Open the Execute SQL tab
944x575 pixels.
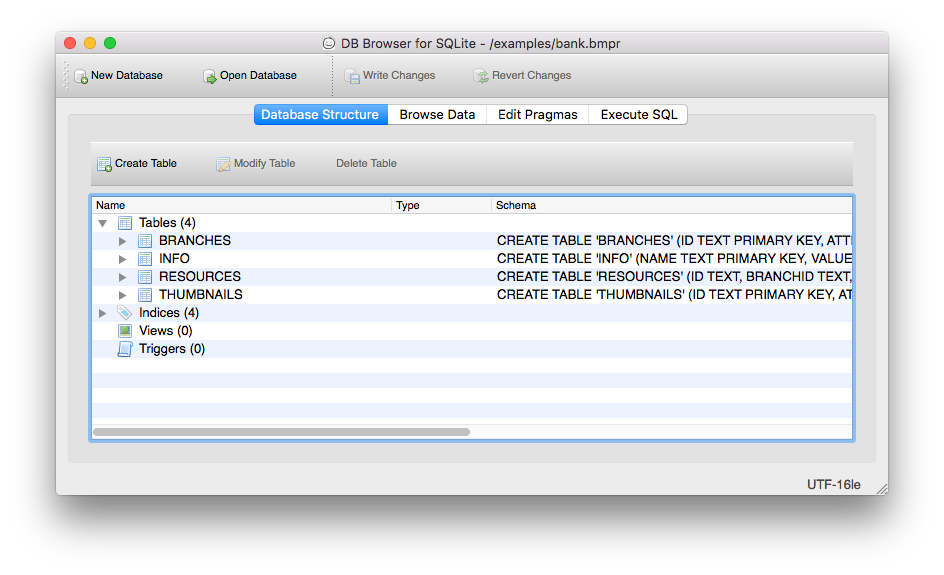(x=638, y=115)
